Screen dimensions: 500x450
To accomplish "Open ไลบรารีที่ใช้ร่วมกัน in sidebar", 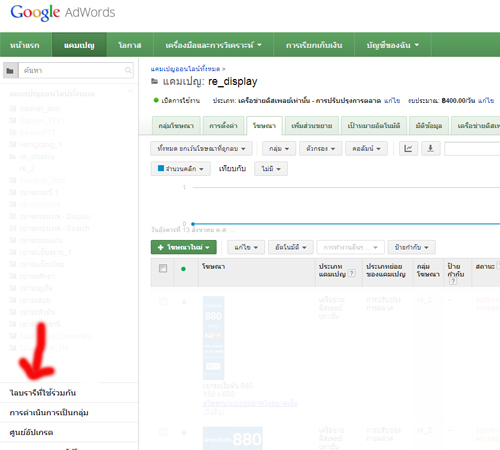I will (x=43, y=393).
